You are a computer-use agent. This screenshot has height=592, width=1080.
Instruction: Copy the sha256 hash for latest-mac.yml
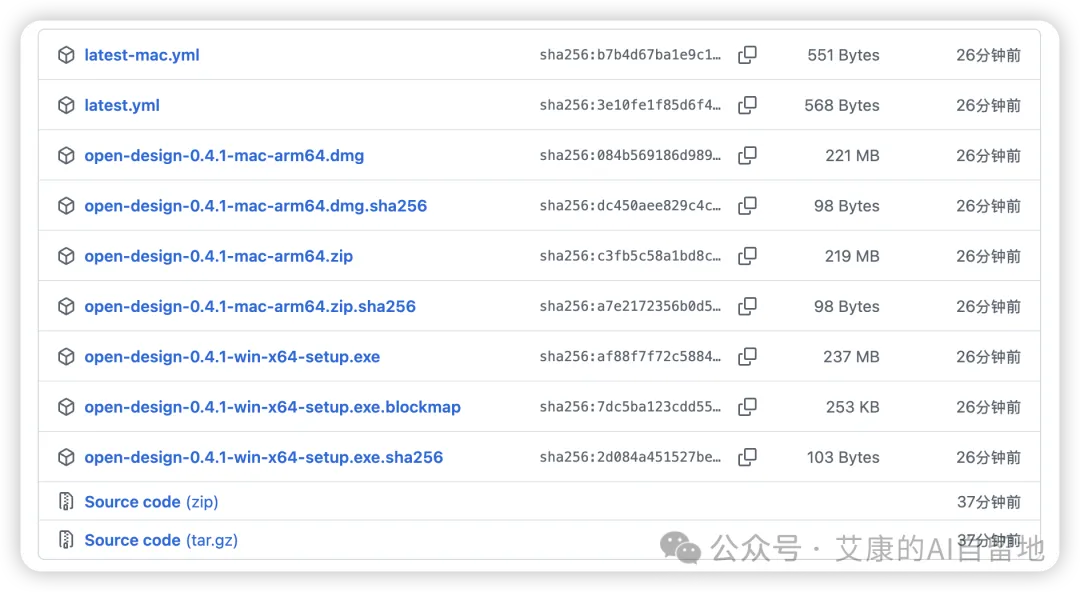pos(747,54)
